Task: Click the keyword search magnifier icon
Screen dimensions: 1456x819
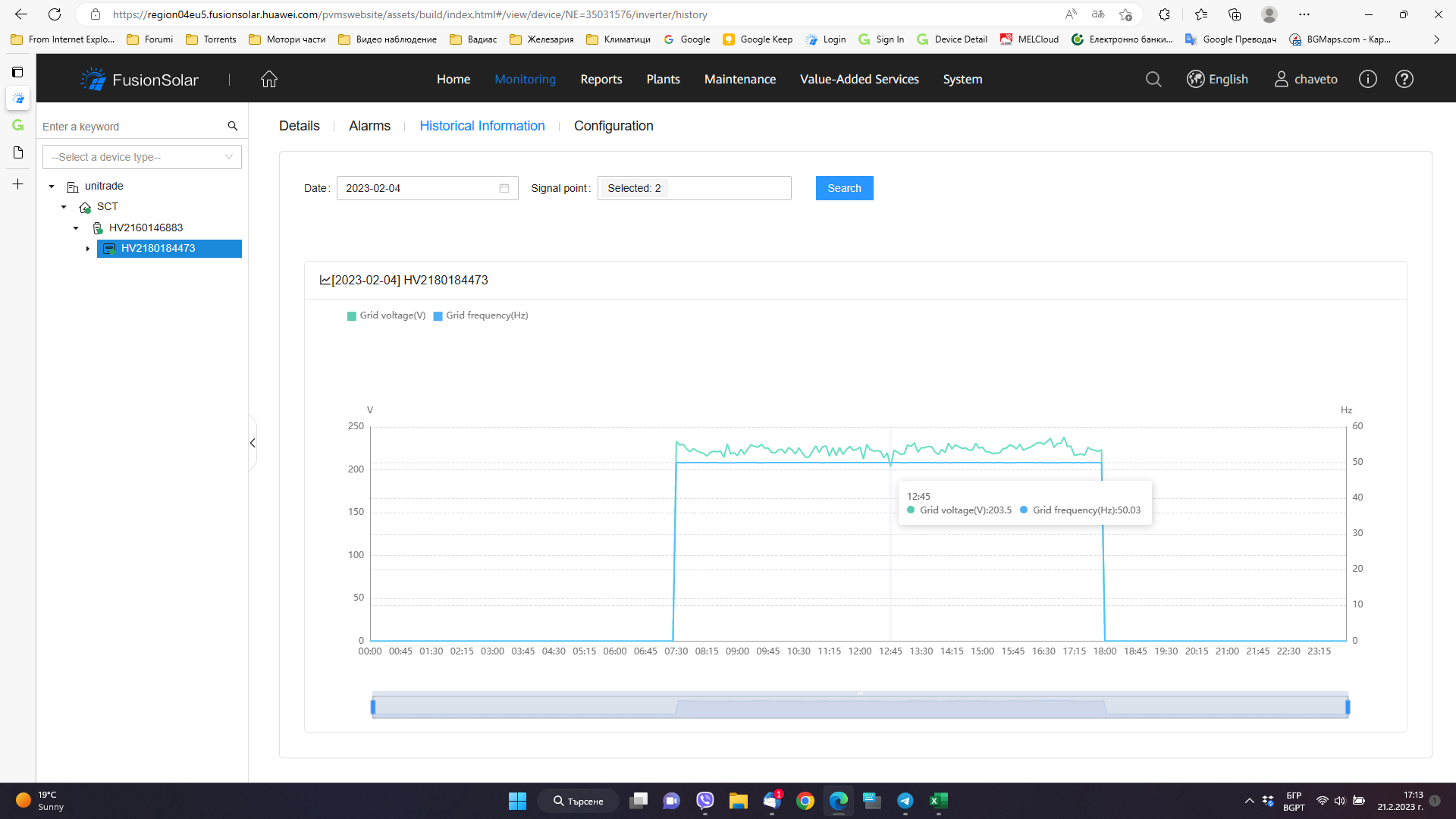Action: 233,126
